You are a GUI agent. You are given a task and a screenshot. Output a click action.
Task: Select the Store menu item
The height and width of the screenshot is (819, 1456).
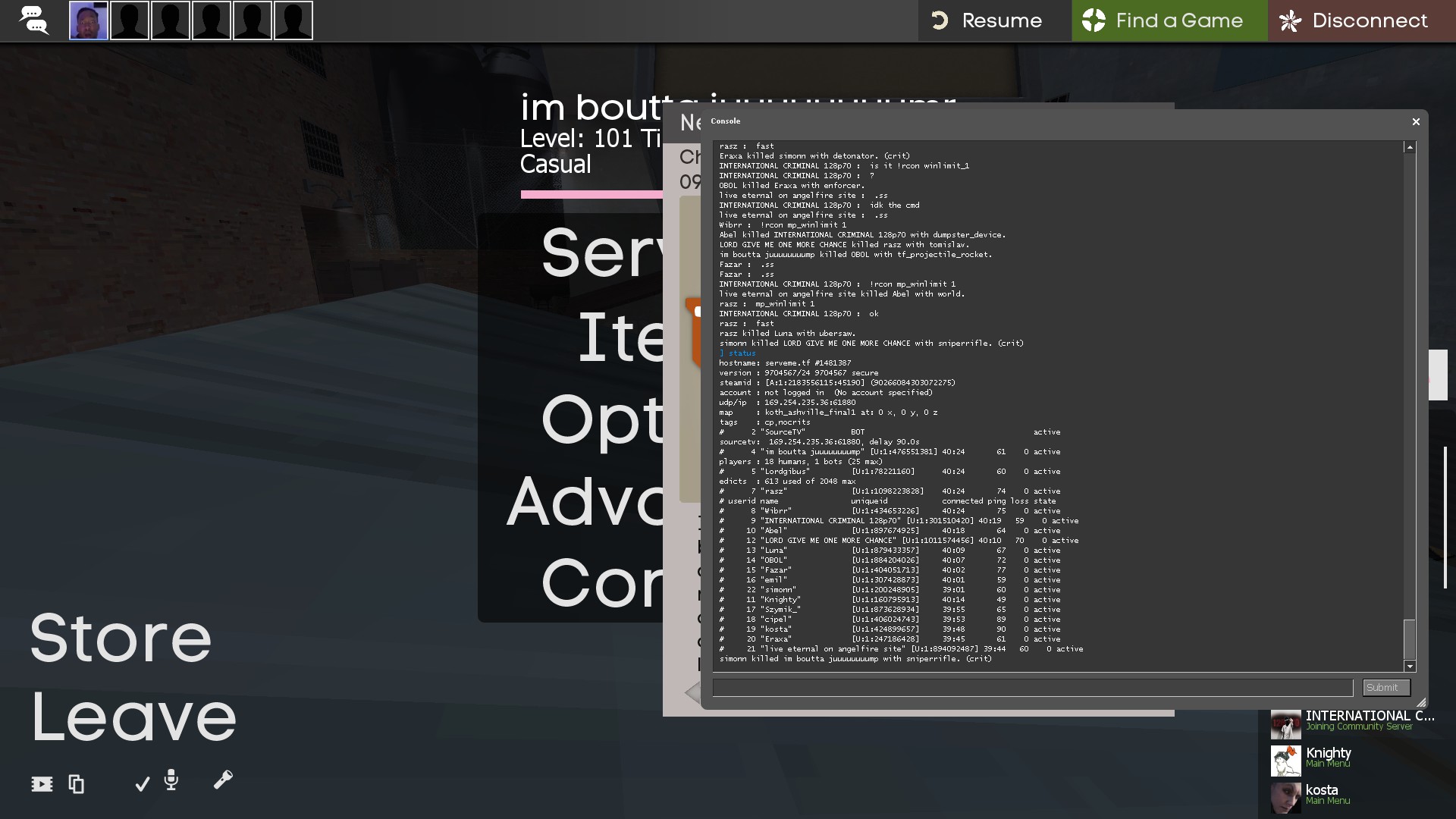(121, 638)
